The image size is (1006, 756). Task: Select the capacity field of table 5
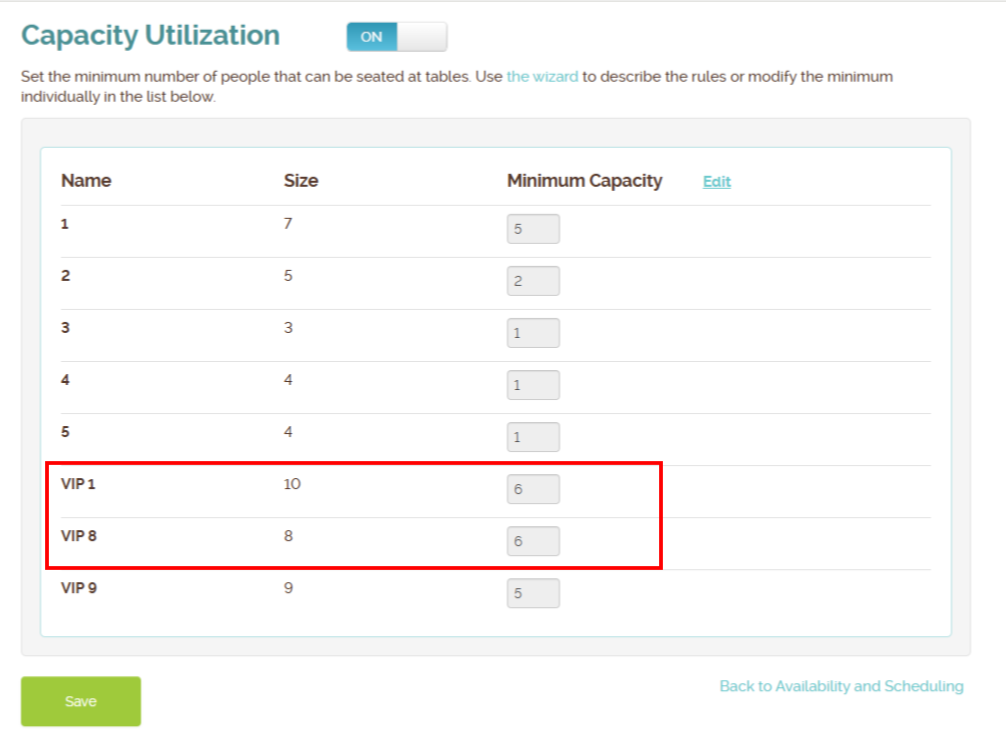pos(533,436)
